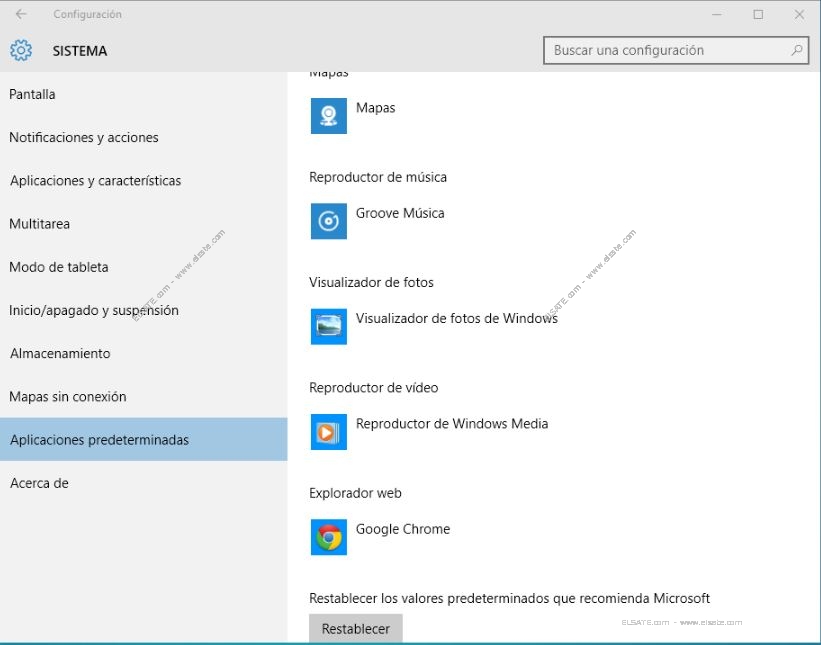Minimize the Configuración window
The height and width of the screenshot is (645, 821).
point(717,14)
